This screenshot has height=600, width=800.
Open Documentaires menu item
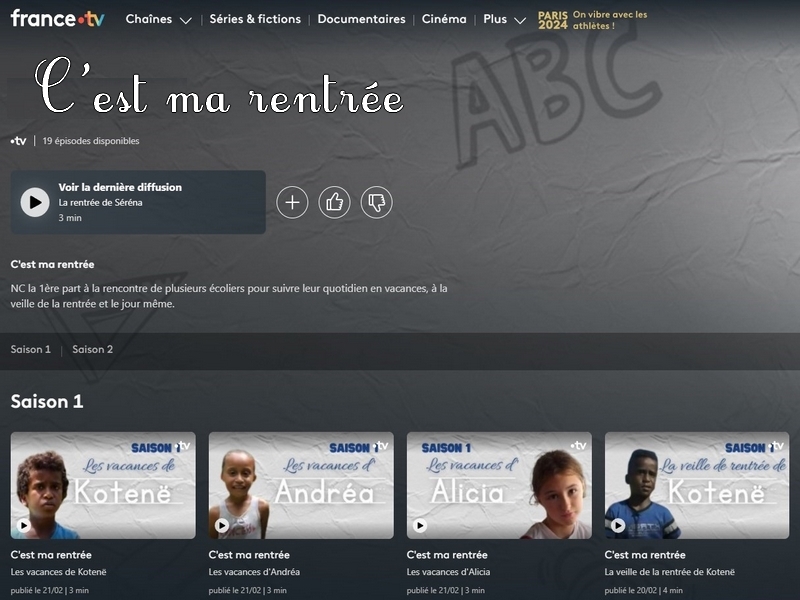(361, 19)
